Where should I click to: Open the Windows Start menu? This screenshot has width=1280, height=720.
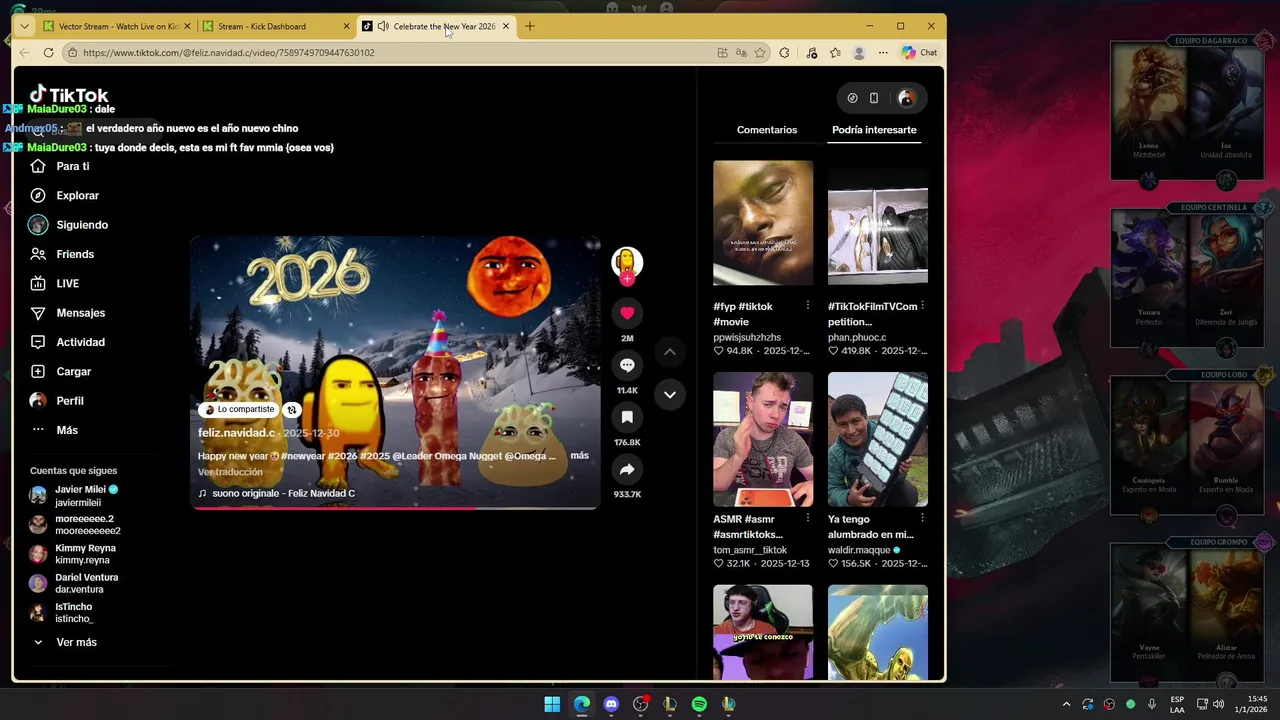pyautogui.click(x=552, y=704)
